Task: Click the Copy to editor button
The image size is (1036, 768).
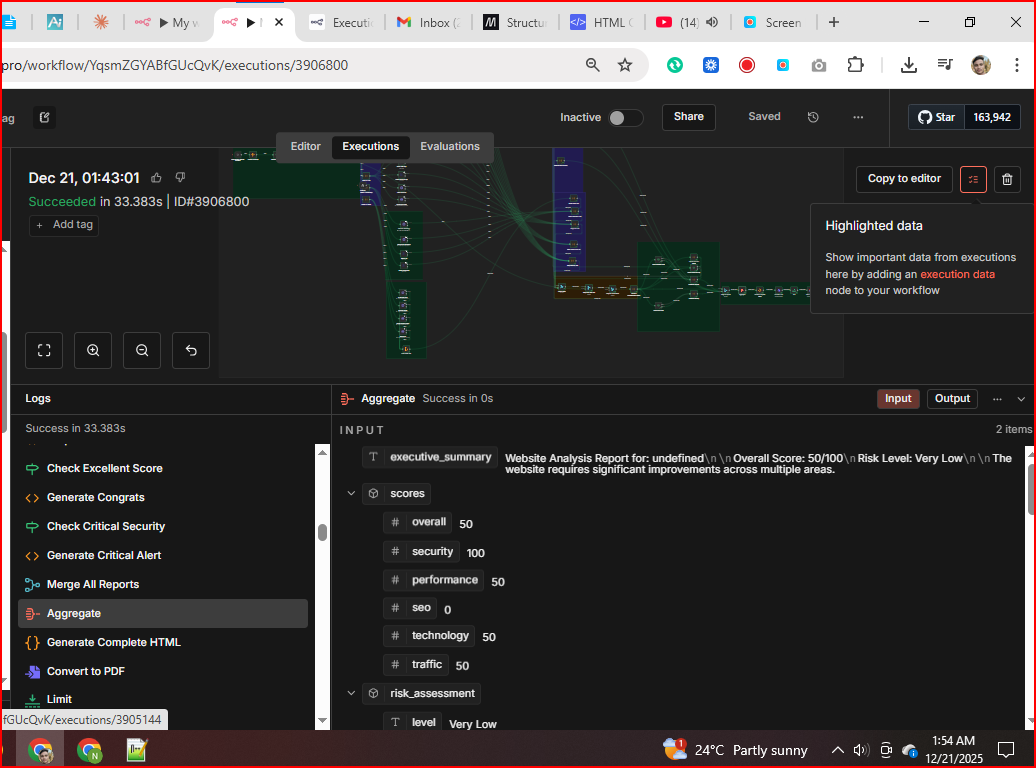Action: tap(903, 179)
